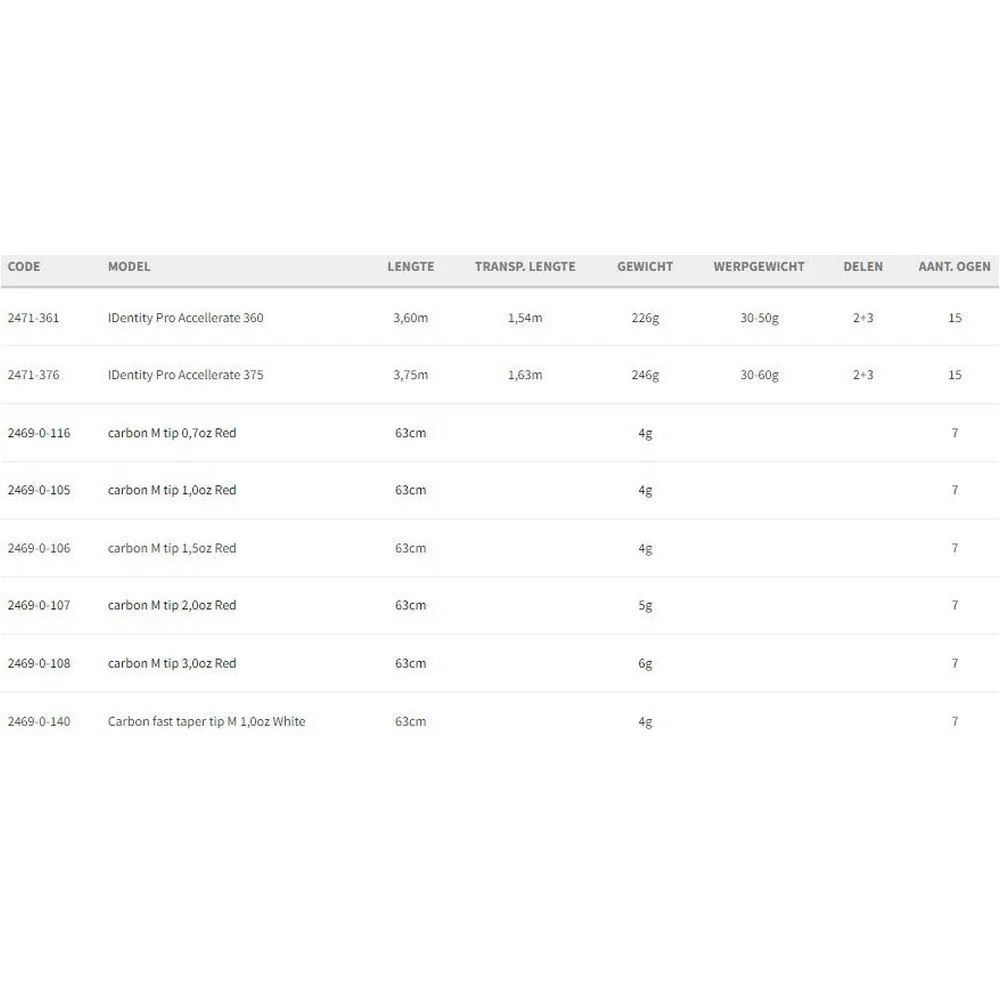Click the AANT. OGEN column header
This screenshot has width=1000, height=1000.
pyautogui.click(x=954, y=267)
